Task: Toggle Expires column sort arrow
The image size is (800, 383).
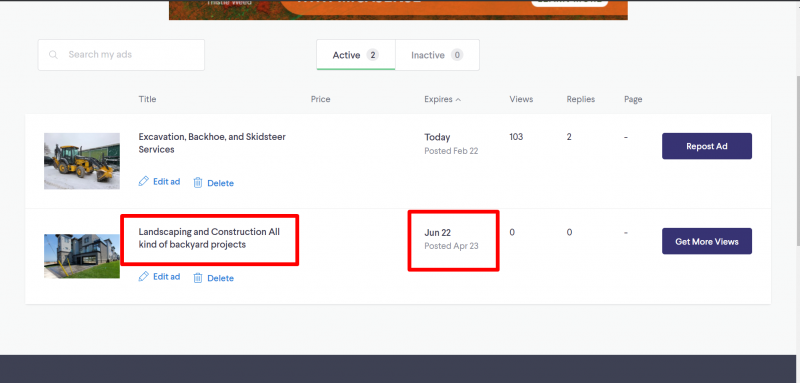Action: click(458, 99)
